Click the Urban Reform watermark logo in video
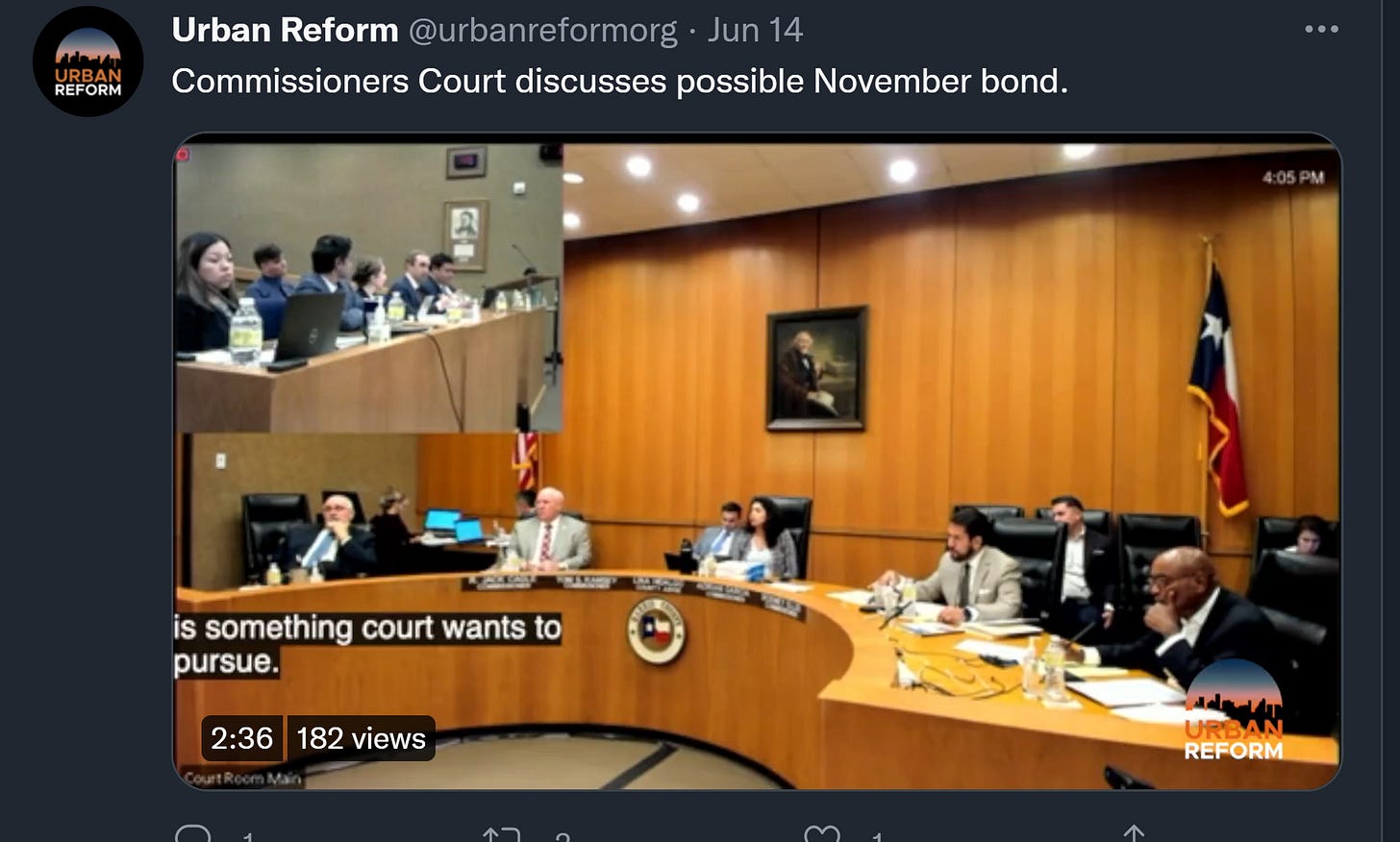The image size is (1400, 842). [x=1234, y=712]
